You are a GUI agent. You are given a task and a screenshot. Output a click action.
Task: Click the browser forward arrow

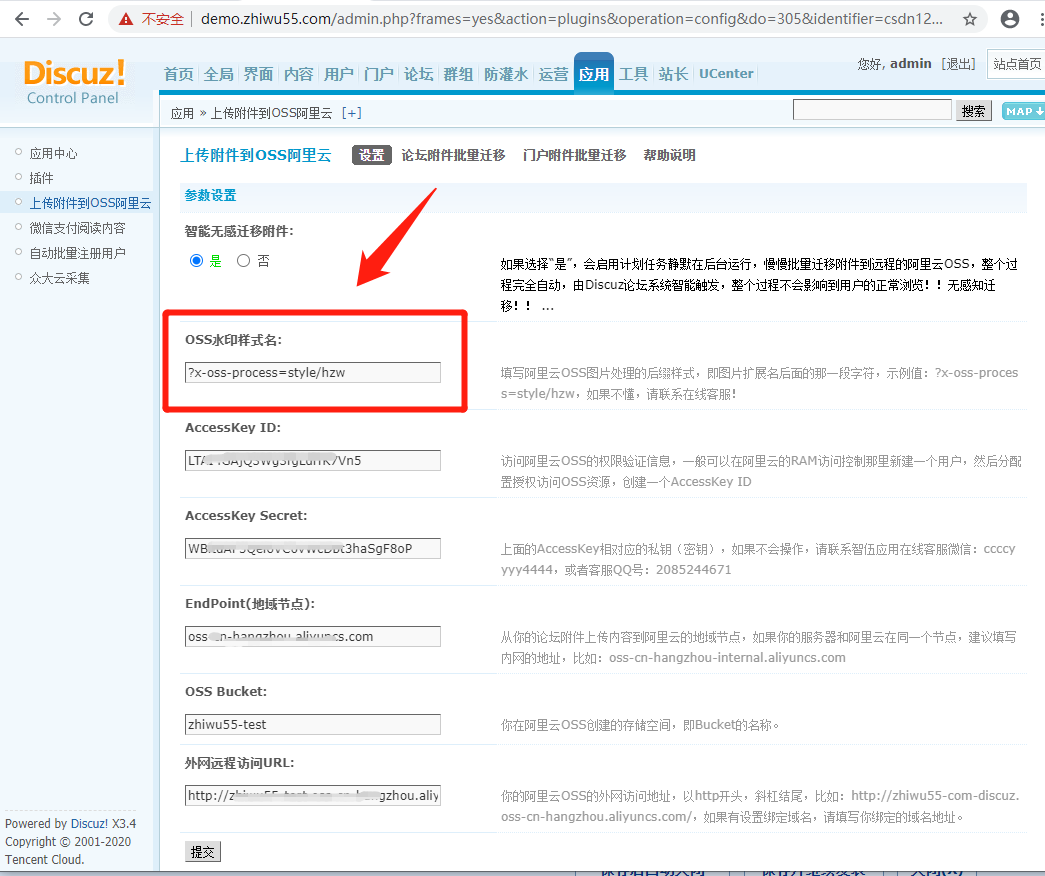pos(54,19)
